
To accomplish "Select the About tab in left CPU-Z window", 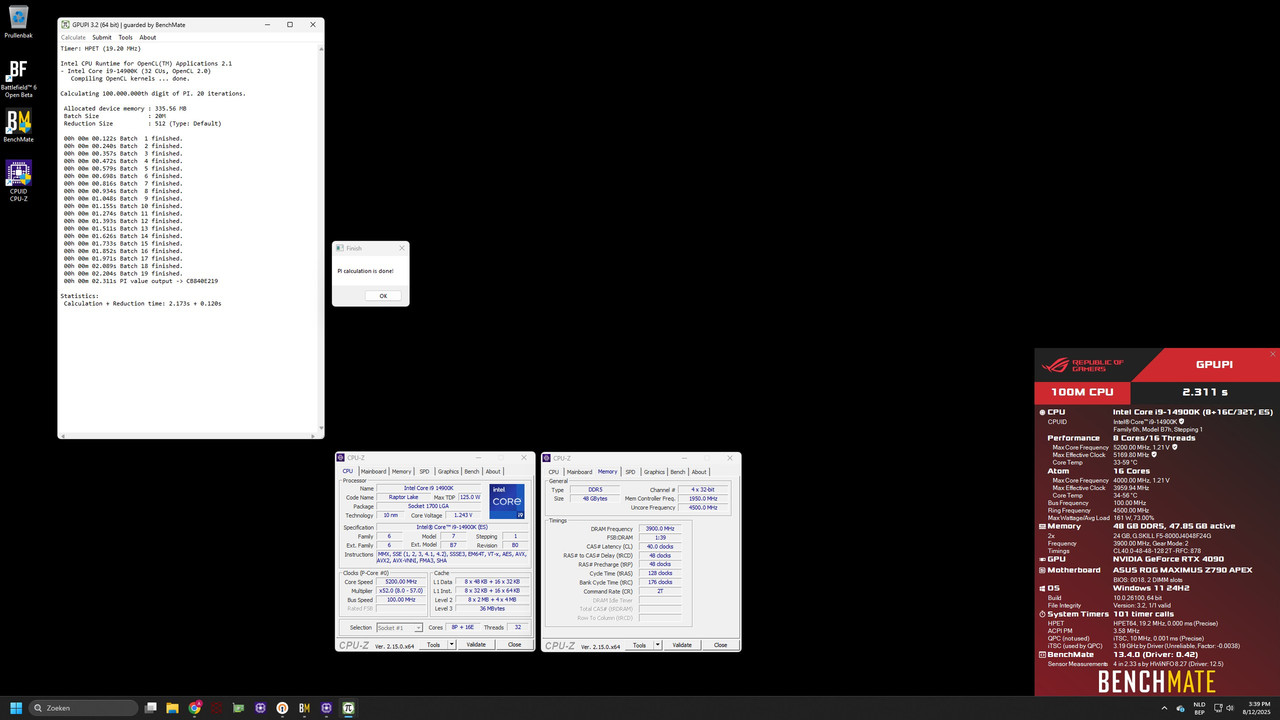I will pos(493,471).
